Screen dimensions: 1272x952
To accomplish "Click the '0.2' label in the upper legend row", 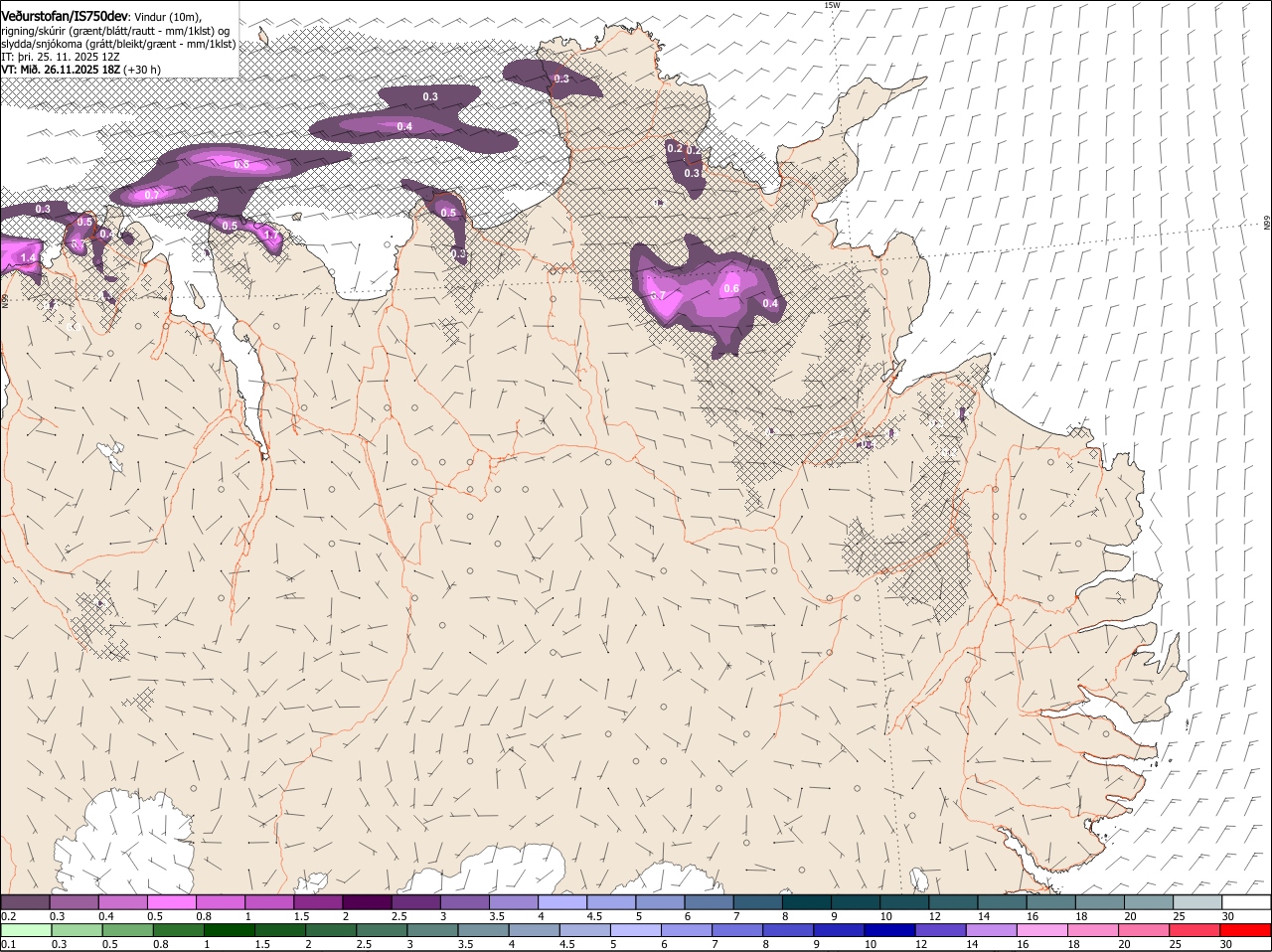I will click(8, 915).
